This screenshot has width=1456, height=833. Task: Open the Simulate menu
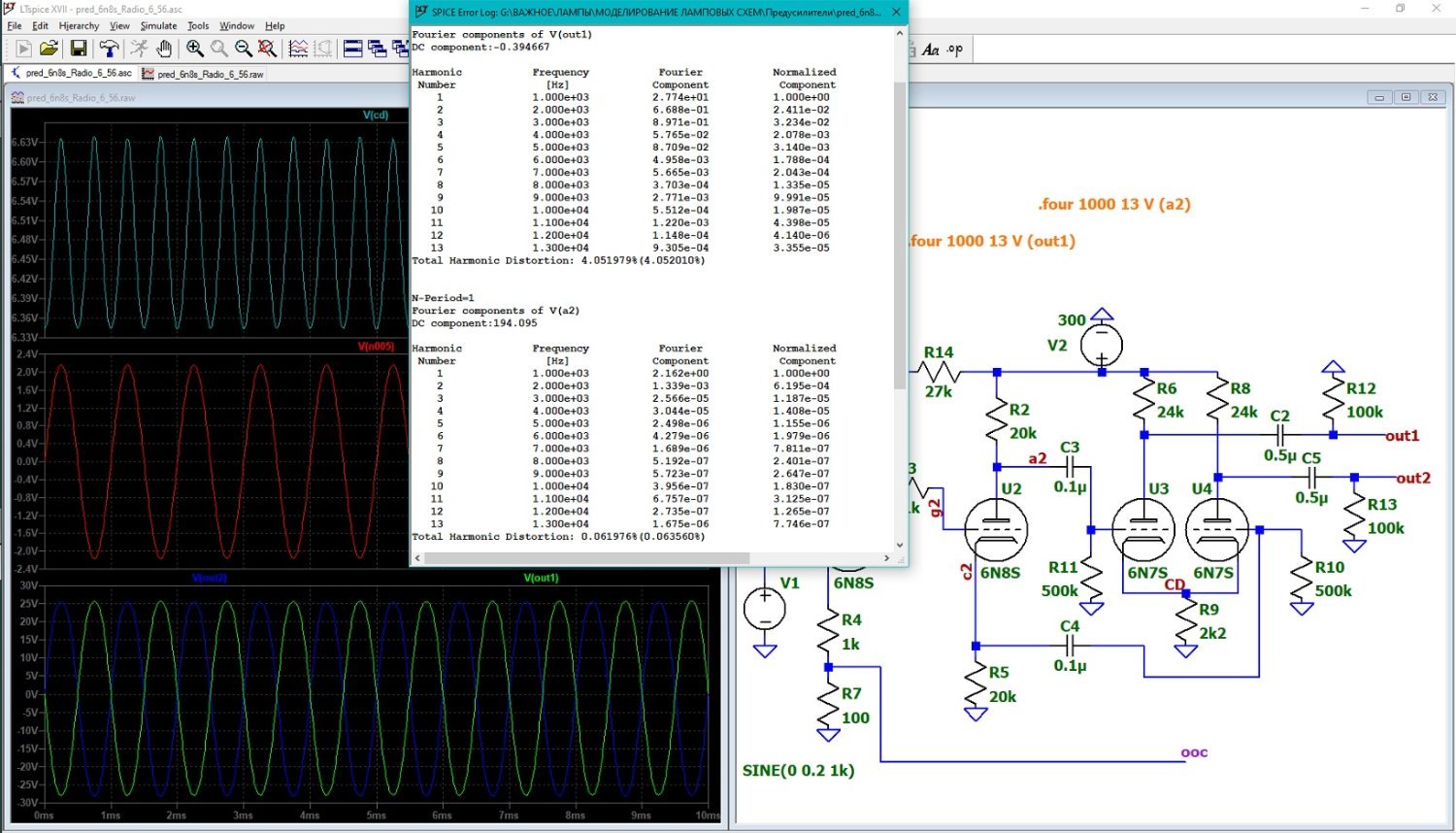click(x=158, y=26)
